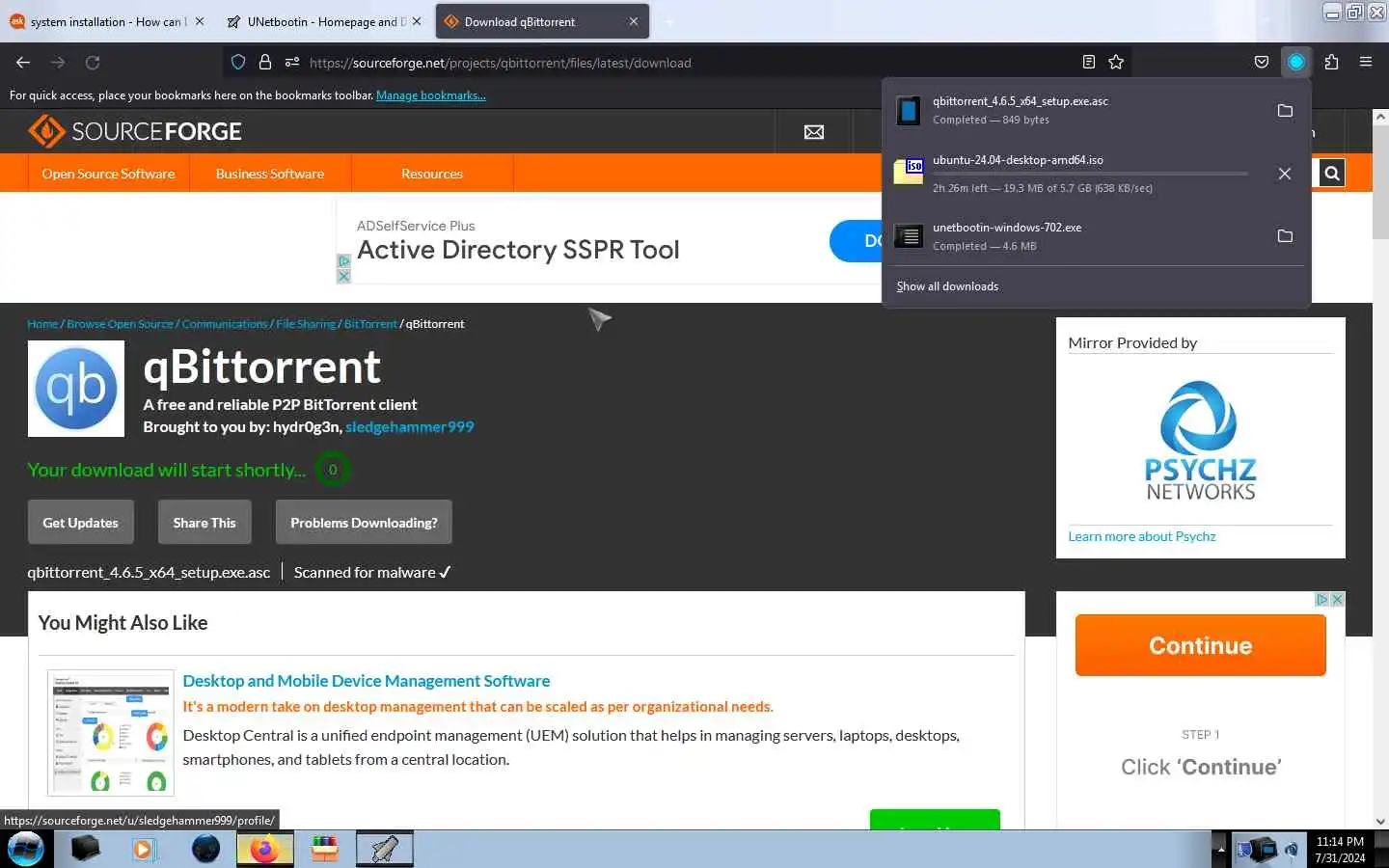Reload the current page
The height and width of the screenshot is (868, 1389).
[93, 62]
